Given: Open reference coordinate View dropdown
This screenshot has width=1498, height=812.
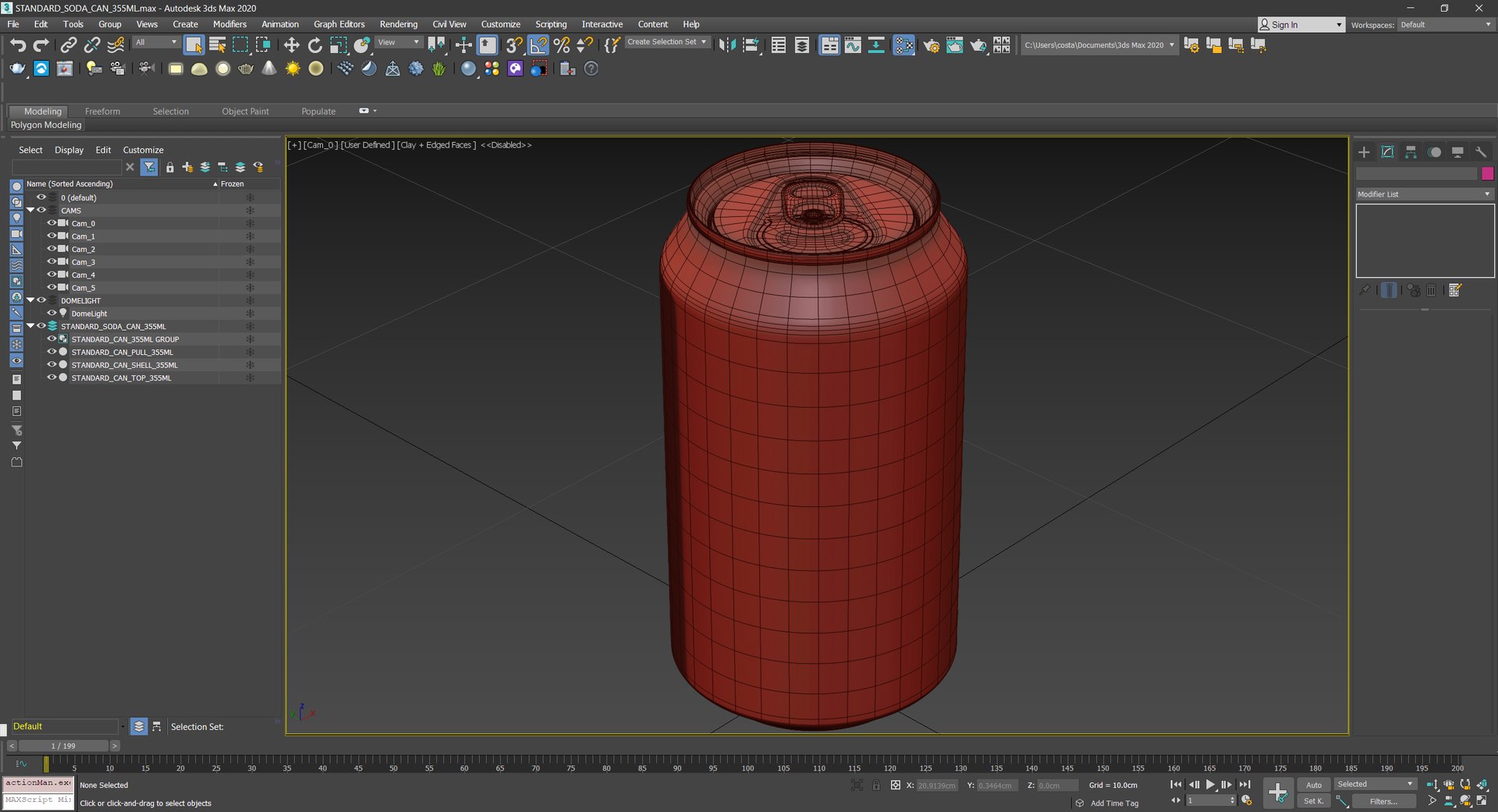Looking at the screenshot, I should coord(399,42).
